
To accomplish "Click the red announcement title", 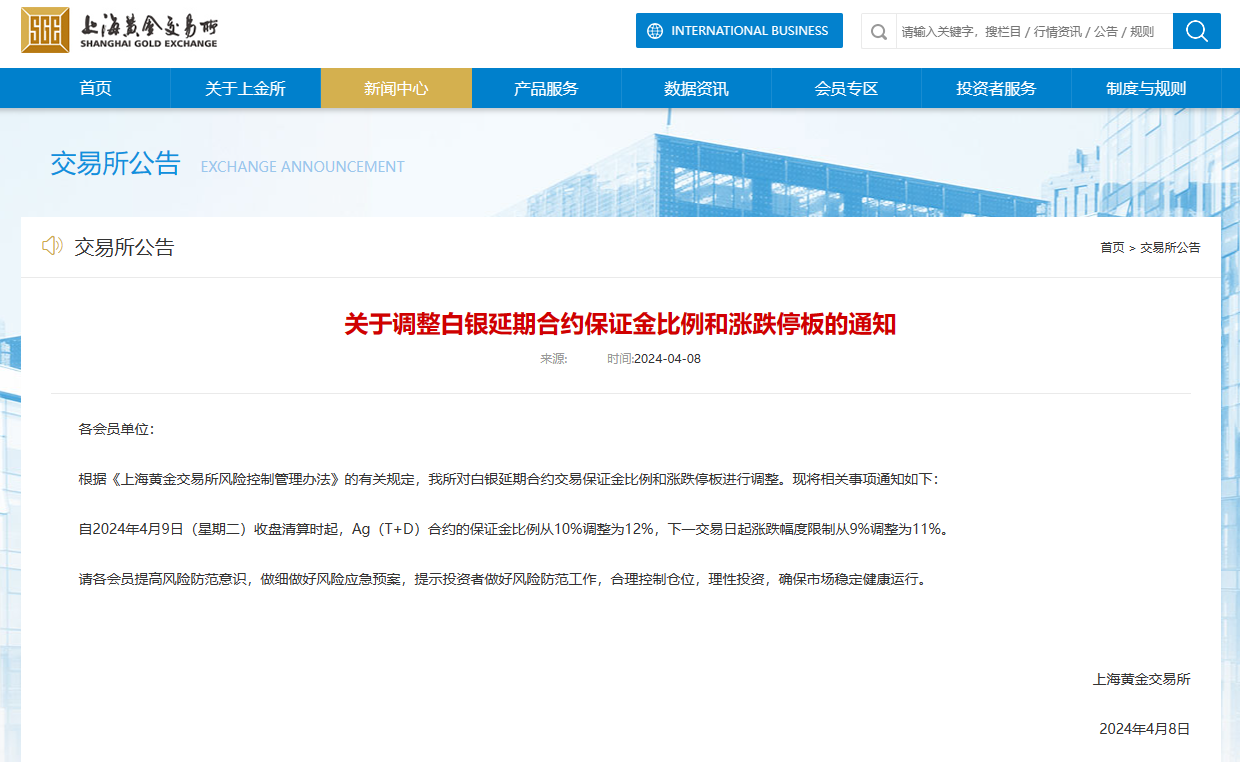I will pos(620,324).
